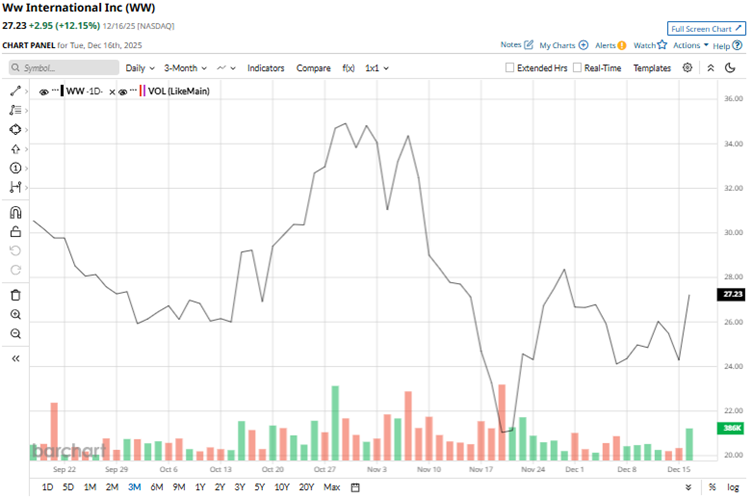Open the f(x) expressions menu
Screen dimensions: 752x498
(x=349, y=68)
